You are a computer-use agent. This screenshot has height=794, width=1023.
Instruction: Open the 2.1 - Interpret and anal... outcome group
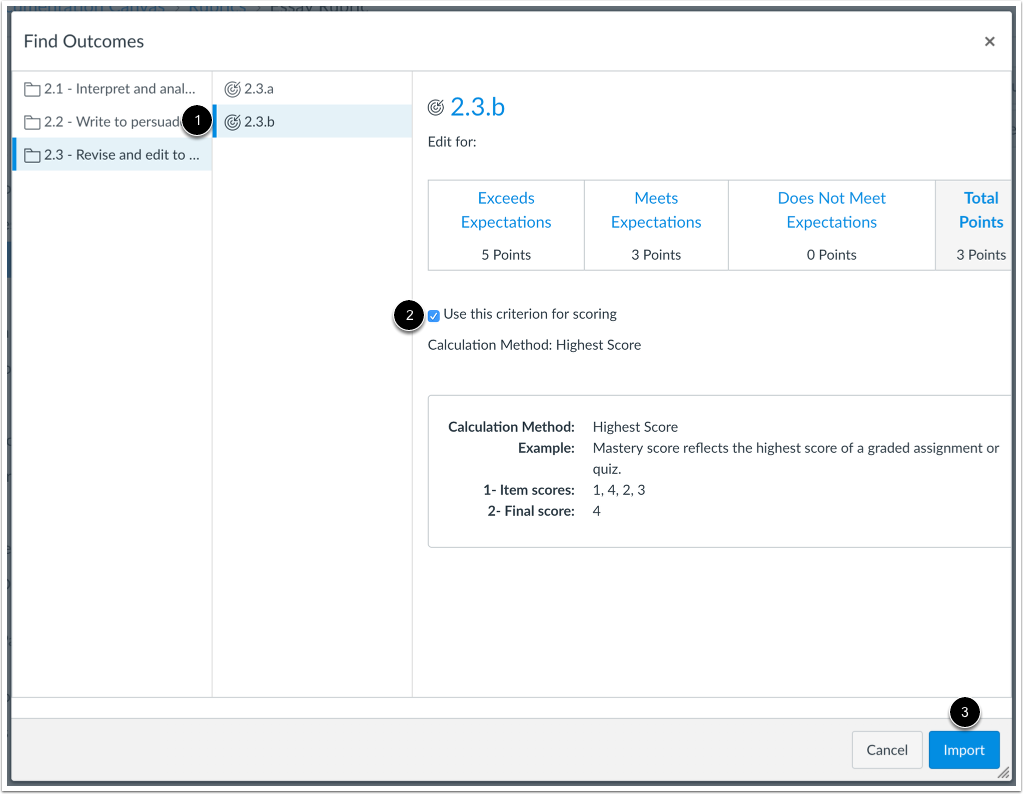112,89
